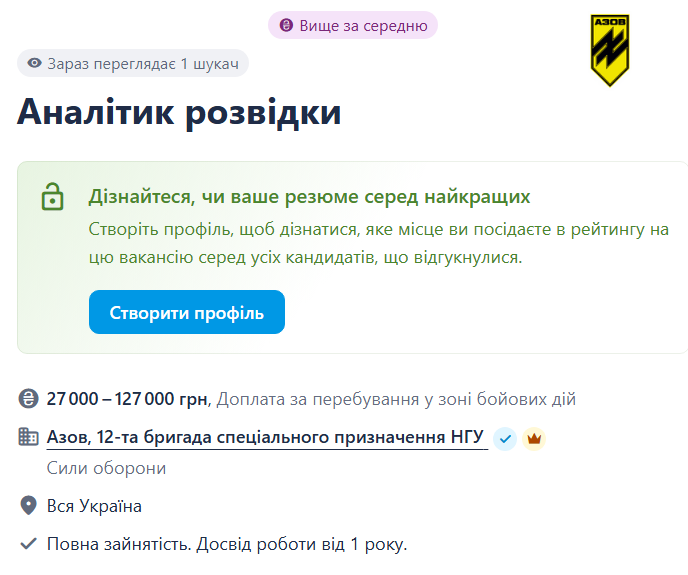Image resolution: width=688 pixels, height=575 pixels.
Task: Select the Сили оборони category text
Action: point(106,468)
